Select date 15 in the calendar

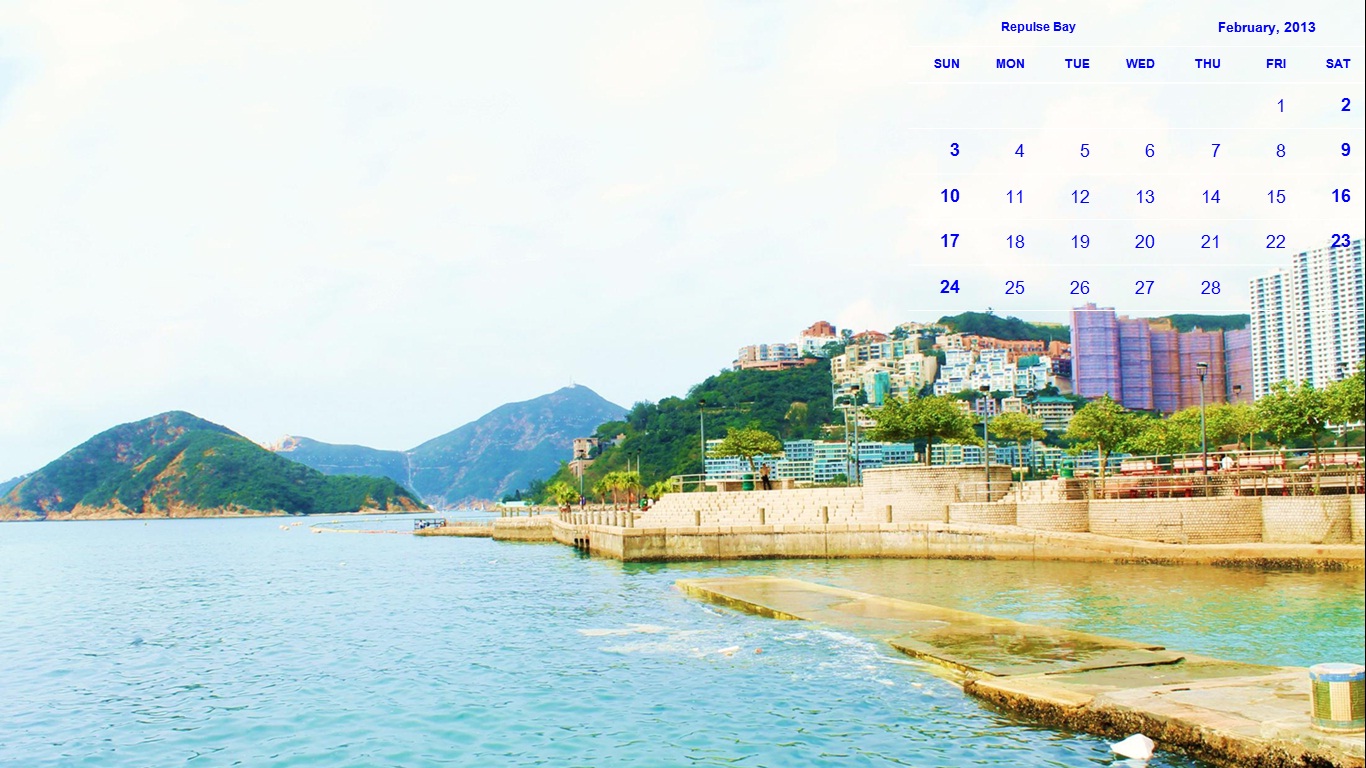[x=1276, y=197]
